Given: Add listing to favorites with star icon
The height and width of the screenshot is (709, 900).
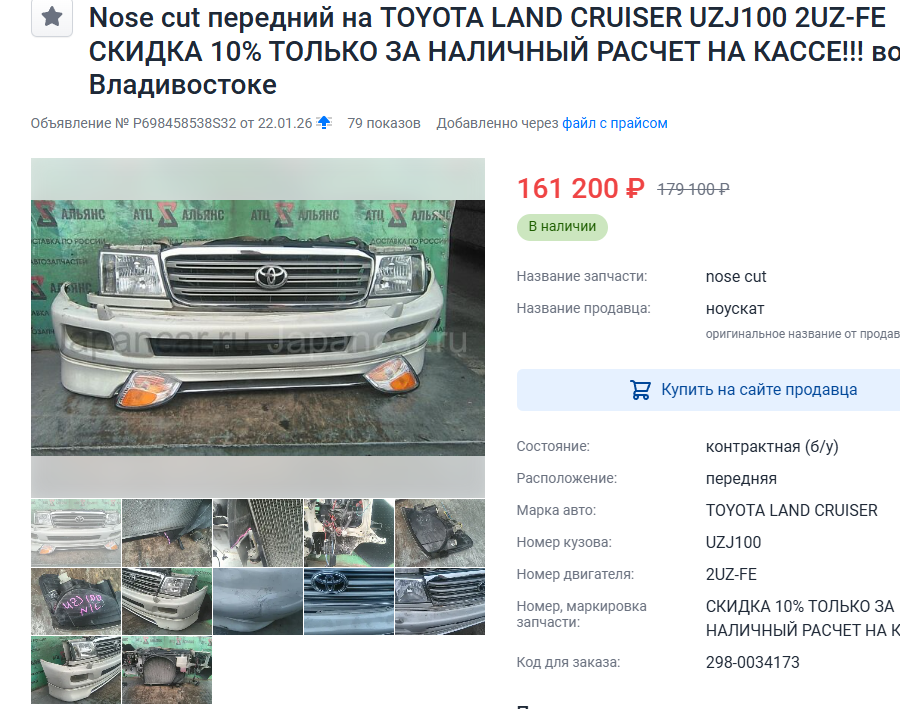Looking at the screenshot, I should coord(52,17).
